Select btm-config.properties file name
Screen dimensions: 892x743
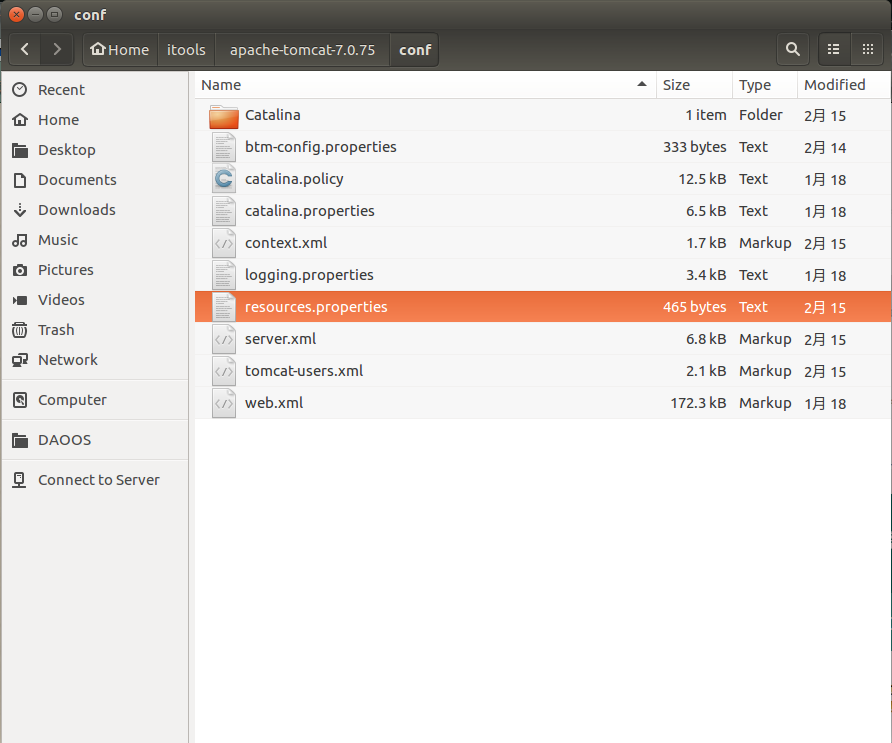[320, 147]
